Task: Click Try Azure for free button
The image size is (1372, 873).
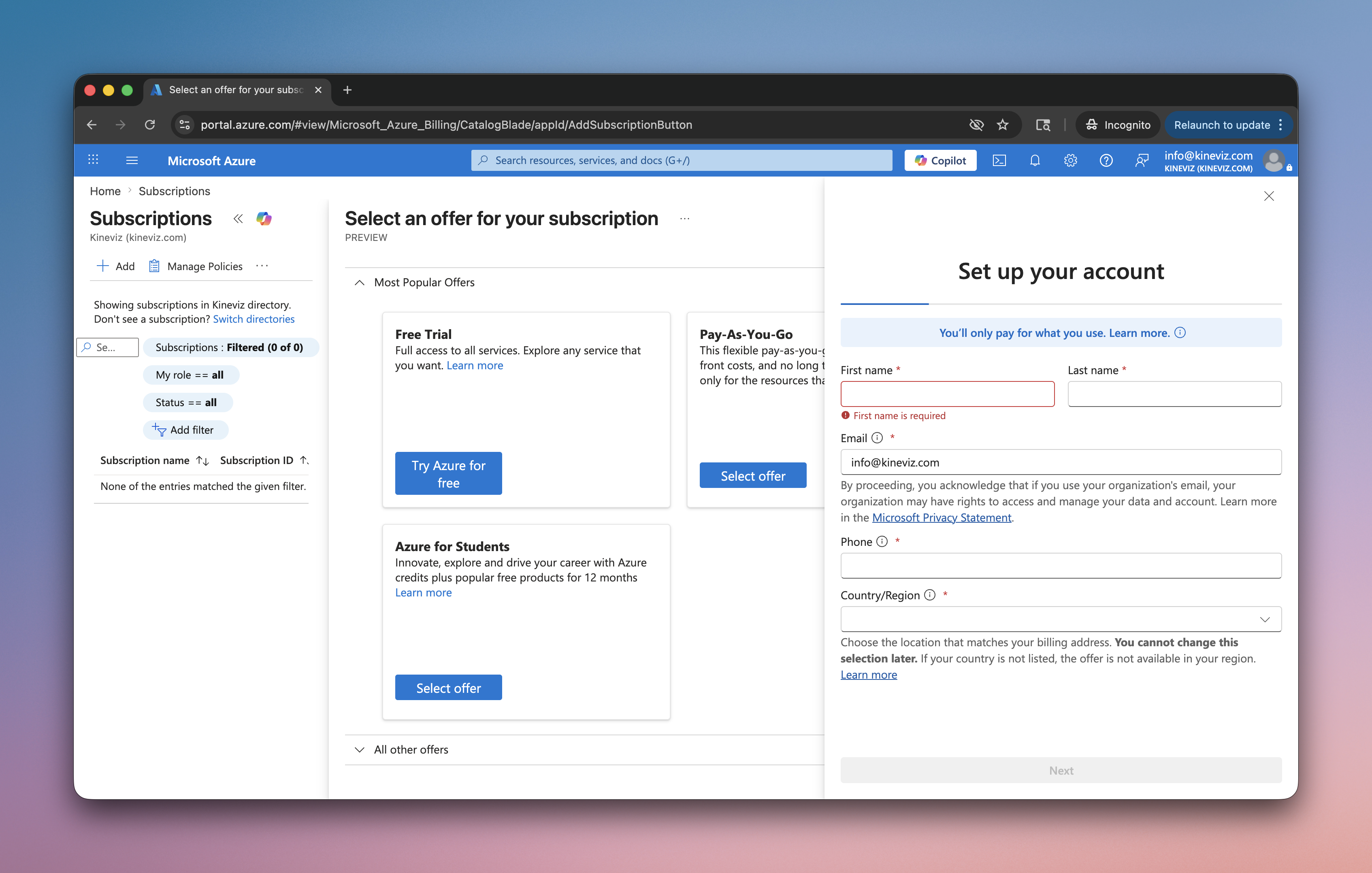Action: point(448,473)
